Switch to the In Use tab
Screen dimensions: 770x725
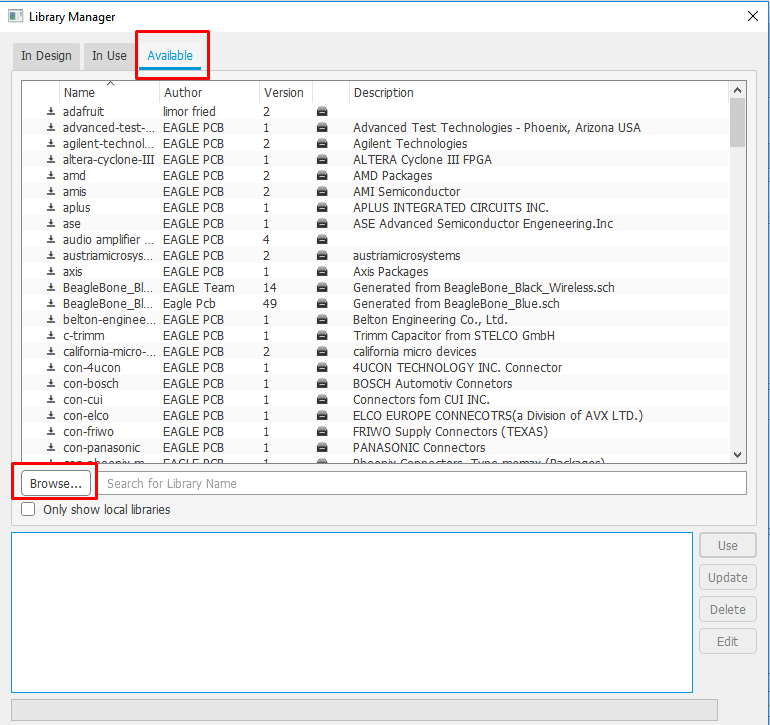[109, 56]
